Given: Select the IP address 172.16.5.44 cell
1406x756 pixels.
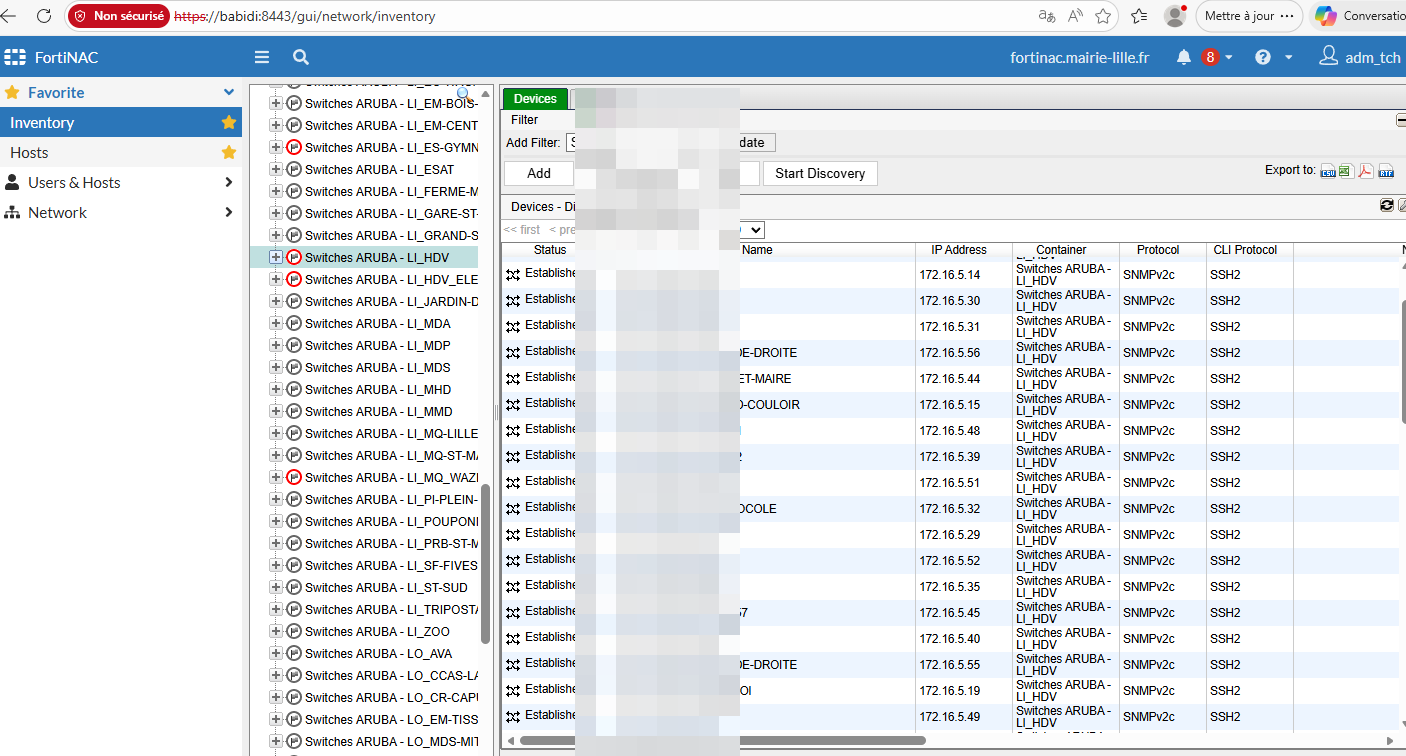Looking at the screenshot, I should (x=949, y=379).
